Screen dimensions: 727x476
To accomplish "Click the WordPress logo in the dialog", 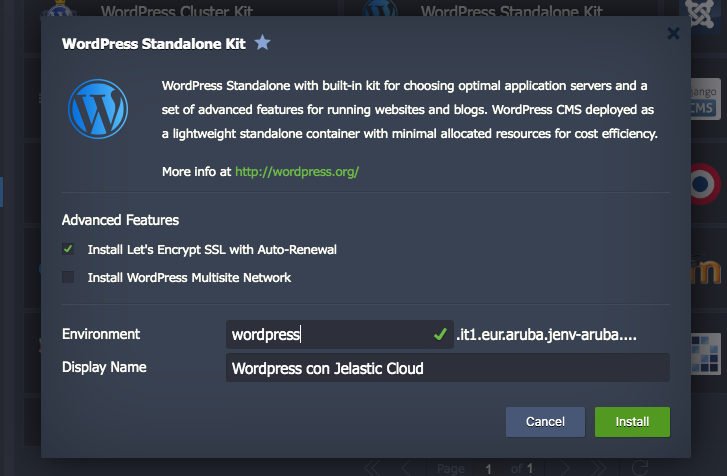I will point(98,109).
